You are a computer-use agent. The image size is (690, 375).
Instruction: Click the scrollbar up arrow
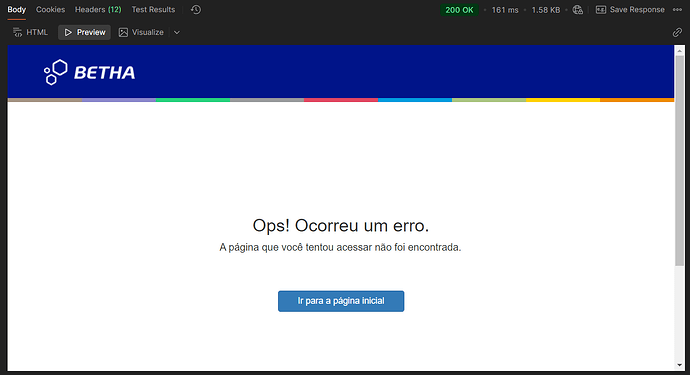point(679,50)
